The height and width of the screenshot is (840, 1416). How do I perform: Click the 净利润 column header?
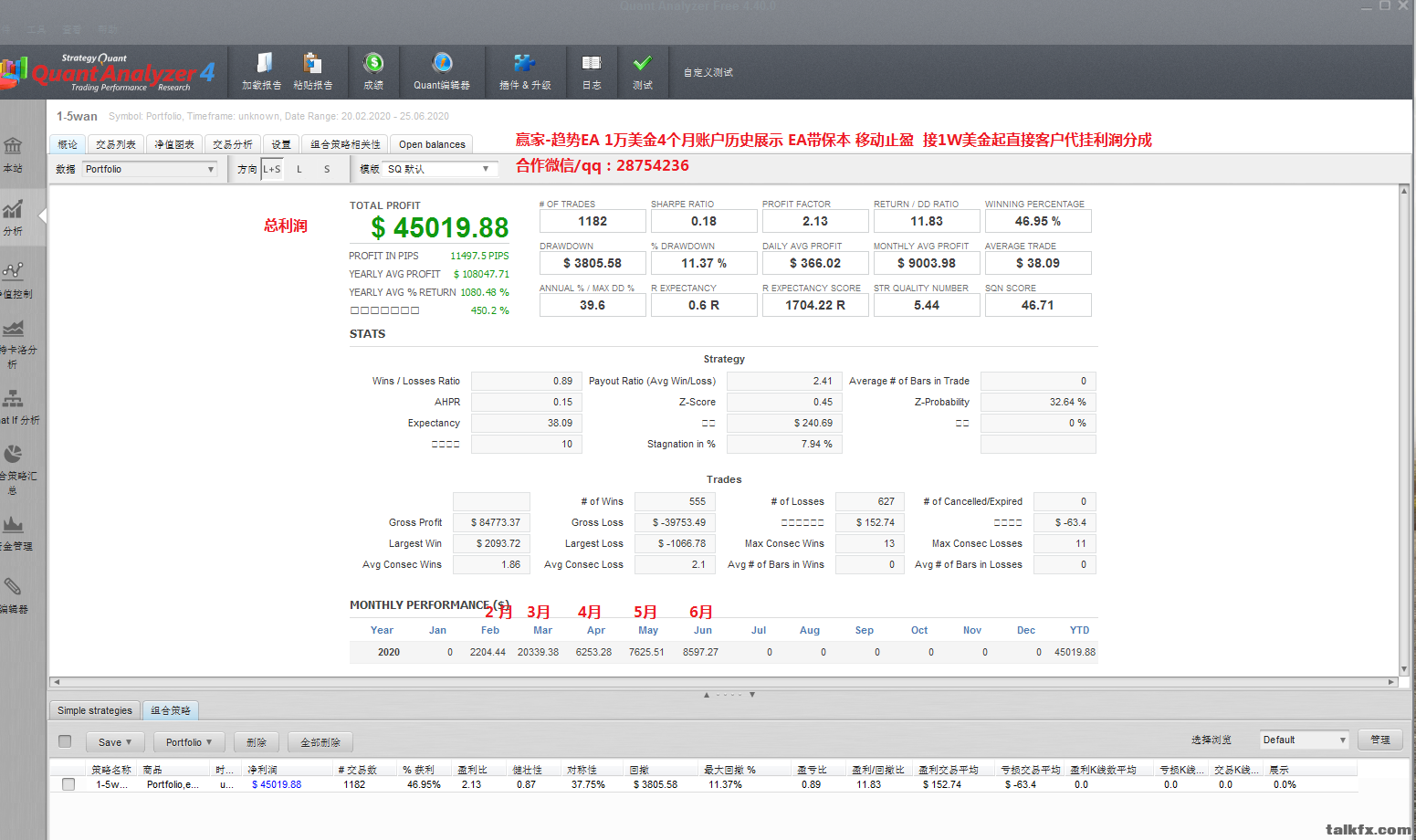click(288, 770)
